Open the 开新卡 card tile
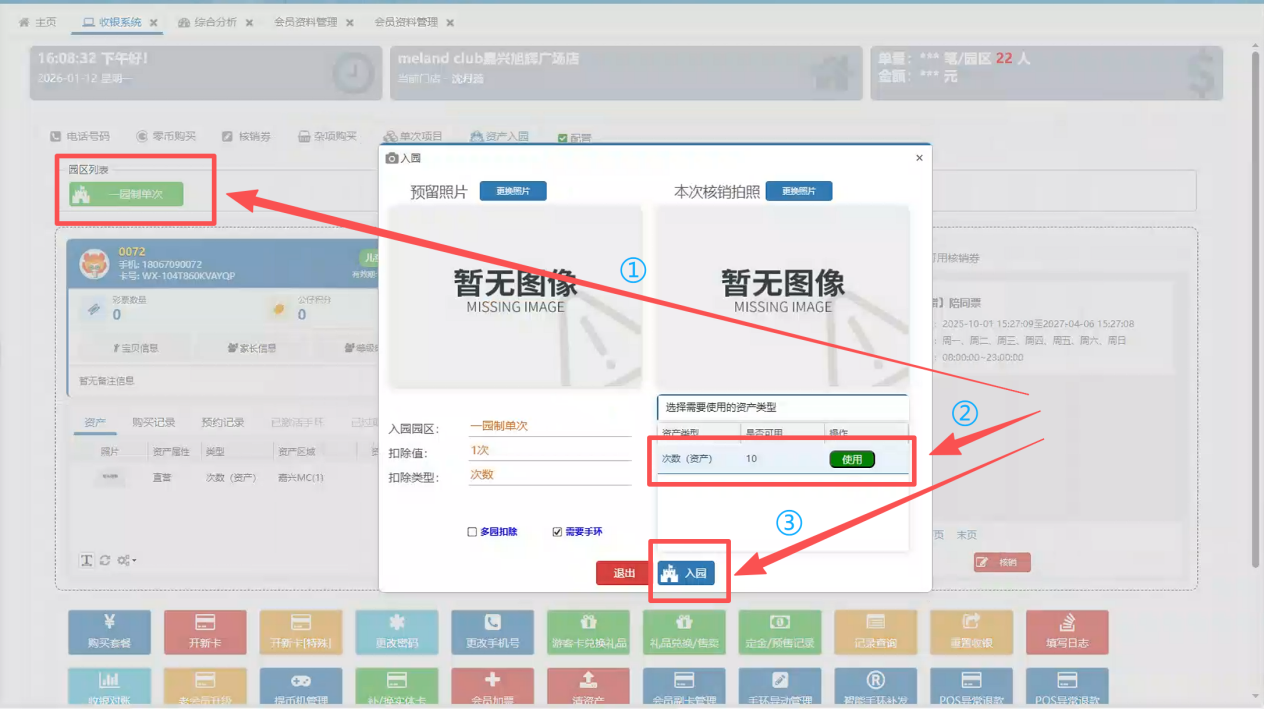 point(205,633)
